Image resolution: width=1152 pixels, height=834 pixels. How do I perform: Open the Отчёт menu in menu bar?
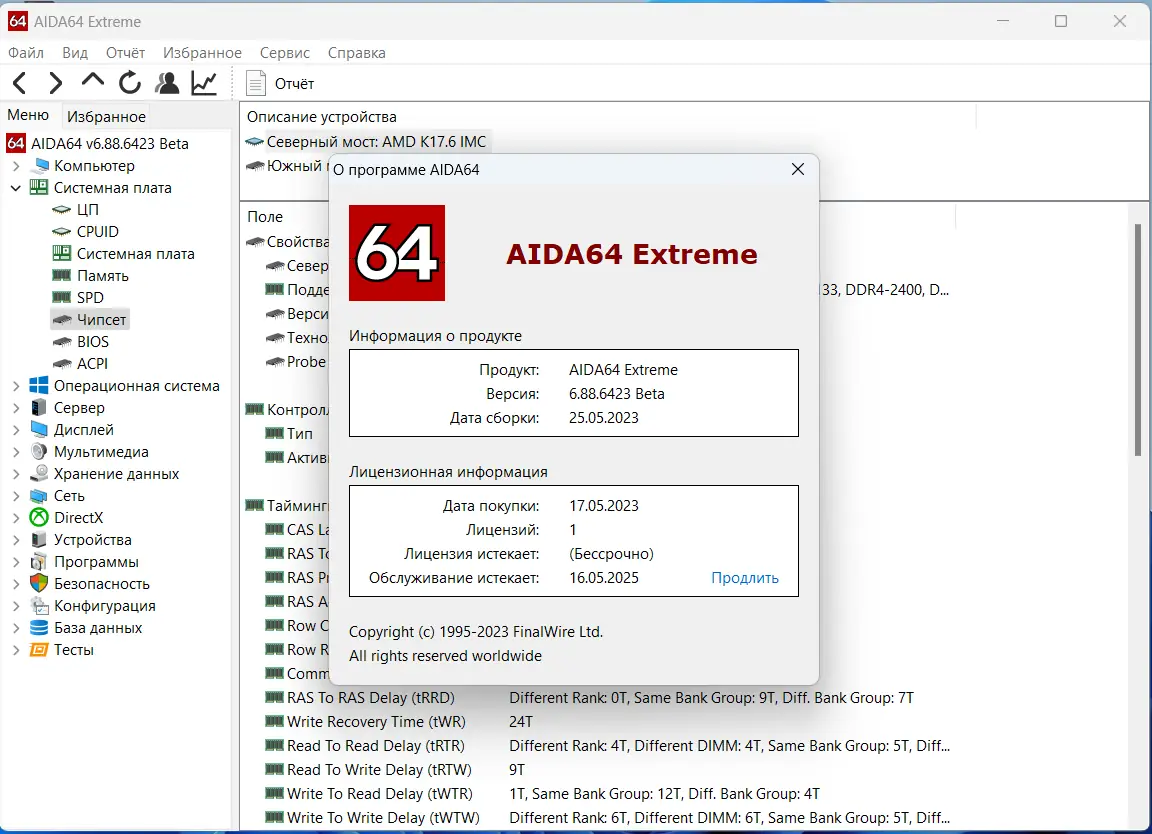pos(126,53)
